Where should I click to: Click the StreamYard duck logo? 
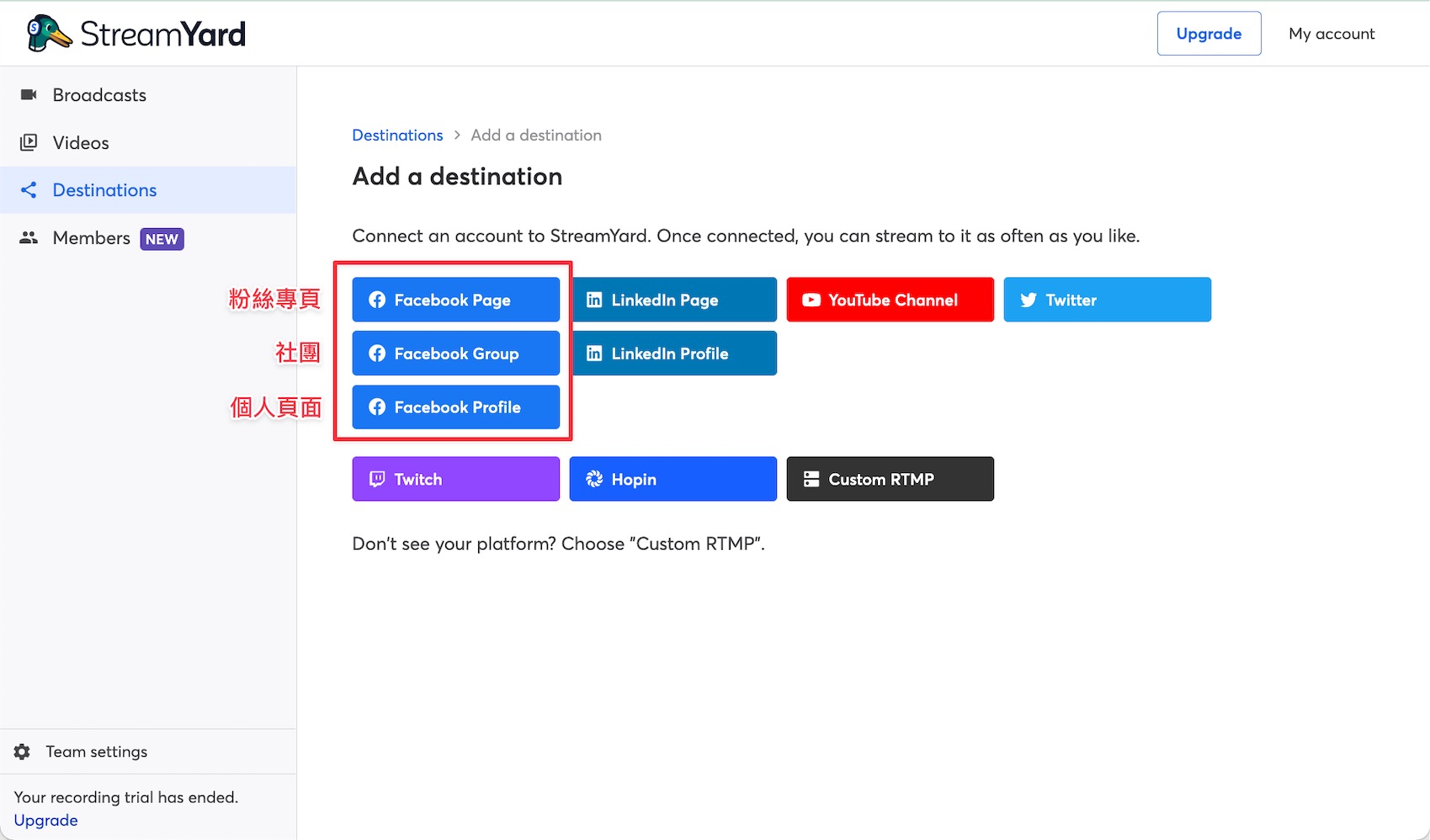point(50,34)
